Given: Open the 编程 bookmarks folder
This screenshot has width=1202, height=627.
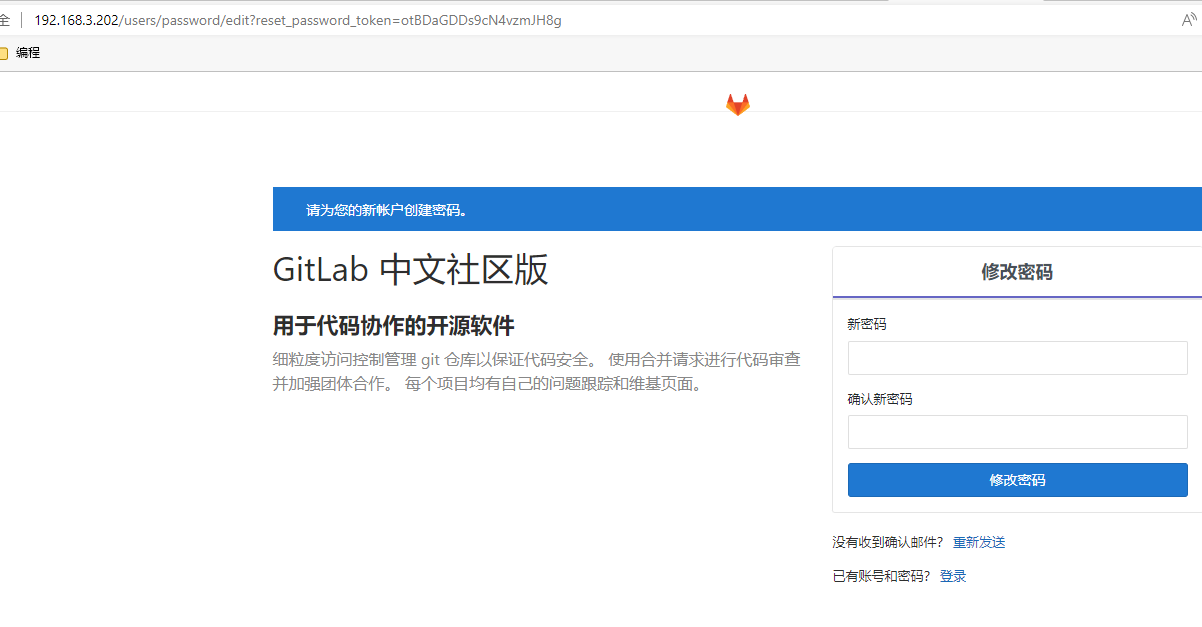Looking at the screenshot, I should click(20, 53).
